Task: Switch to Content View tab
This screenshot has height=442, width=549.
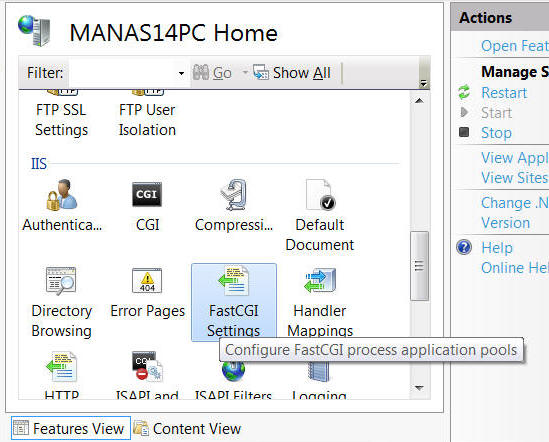Action: (188, 429)
